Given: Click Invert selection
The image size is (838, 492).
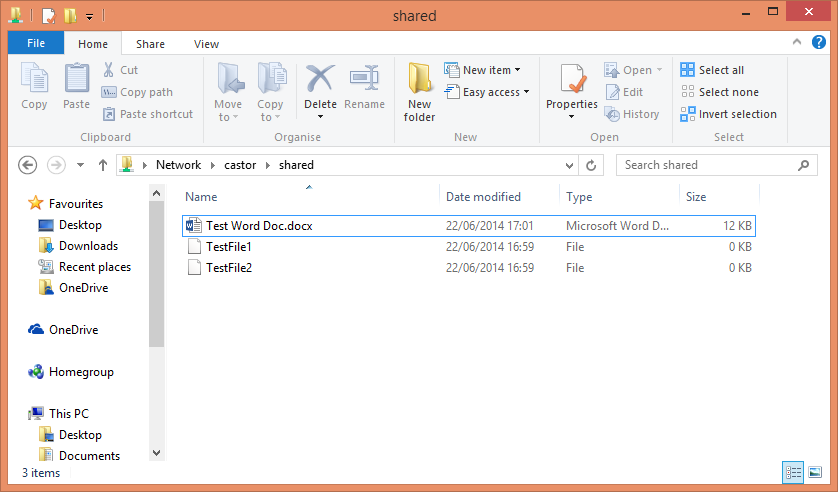Looking at the screenshot, I should [x=728, y=114].
